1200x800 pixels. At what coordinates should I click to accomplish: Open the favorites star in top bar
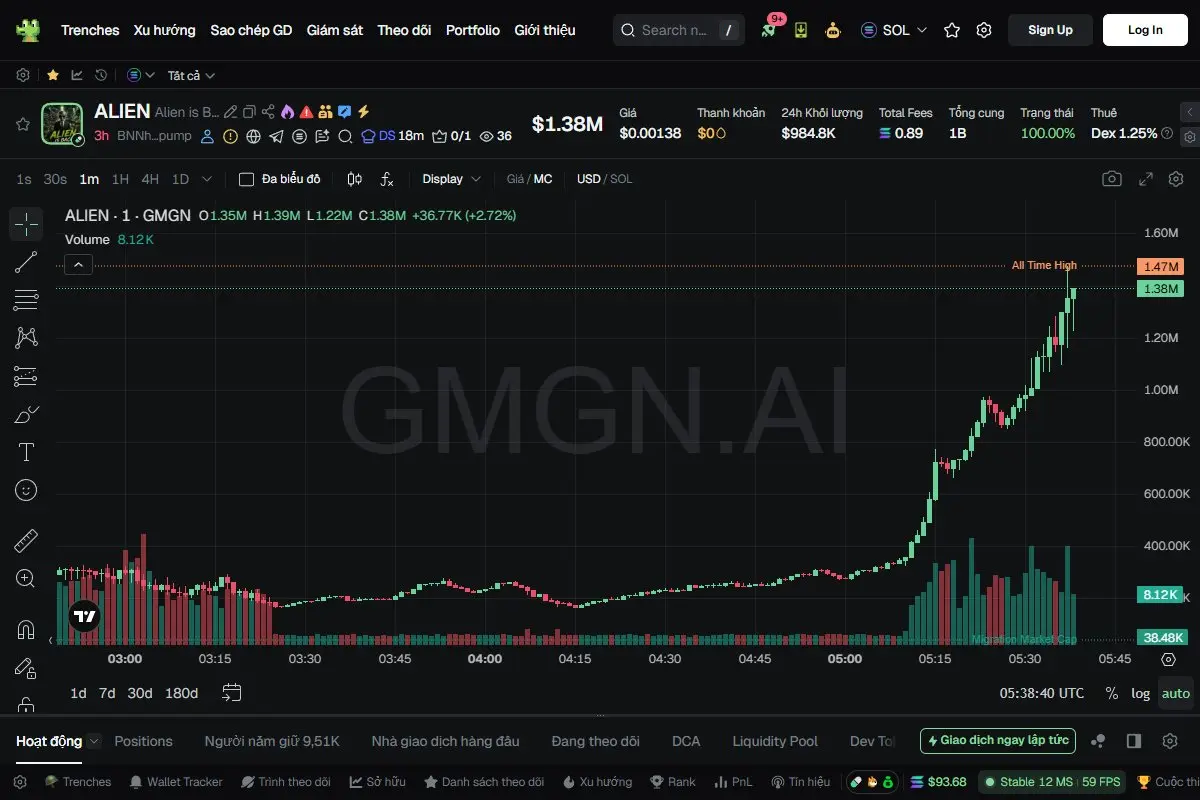[x=952, y=30]
